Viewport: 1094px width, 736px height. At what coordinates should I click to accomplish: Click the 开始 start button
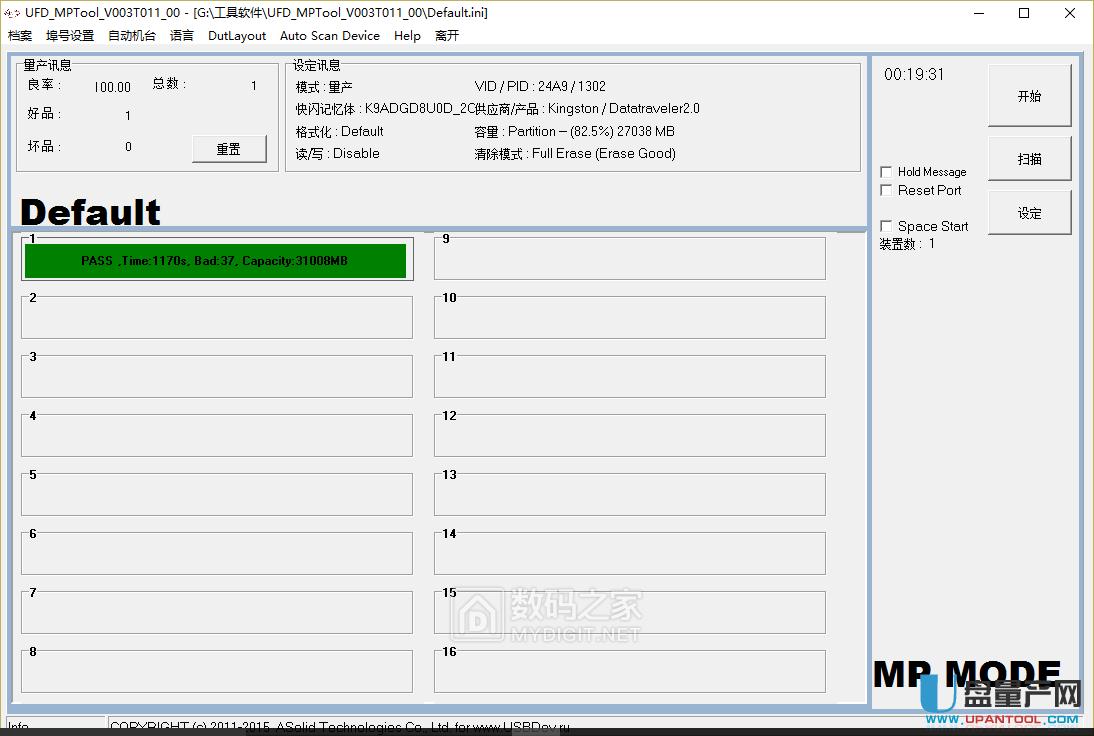[x=1029, y=95]
